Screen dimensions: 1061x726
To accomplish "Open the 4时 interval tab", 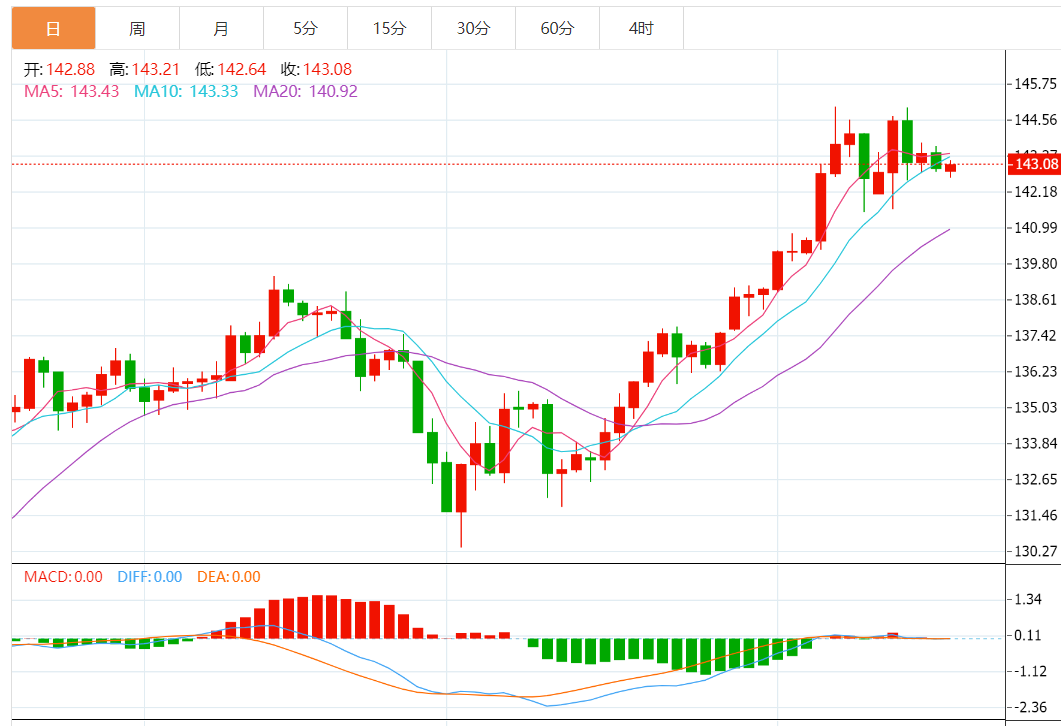I will click(641, 28).
